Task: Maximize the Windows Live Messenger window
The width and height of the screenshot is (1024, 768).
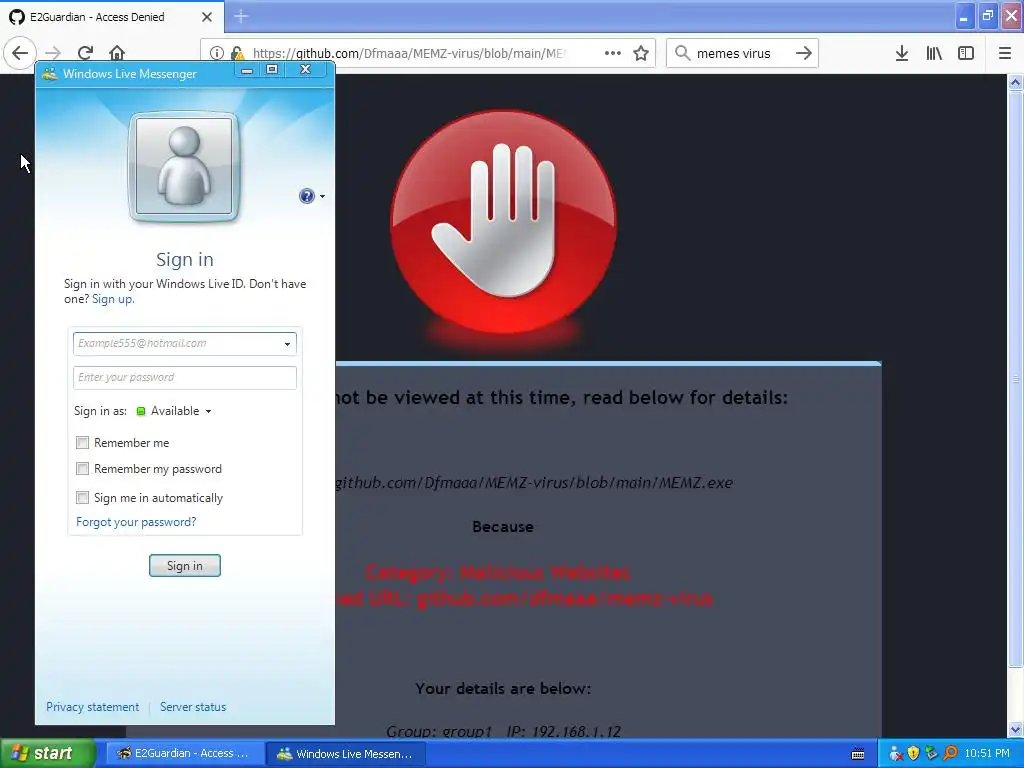Action: coord(272,69)
